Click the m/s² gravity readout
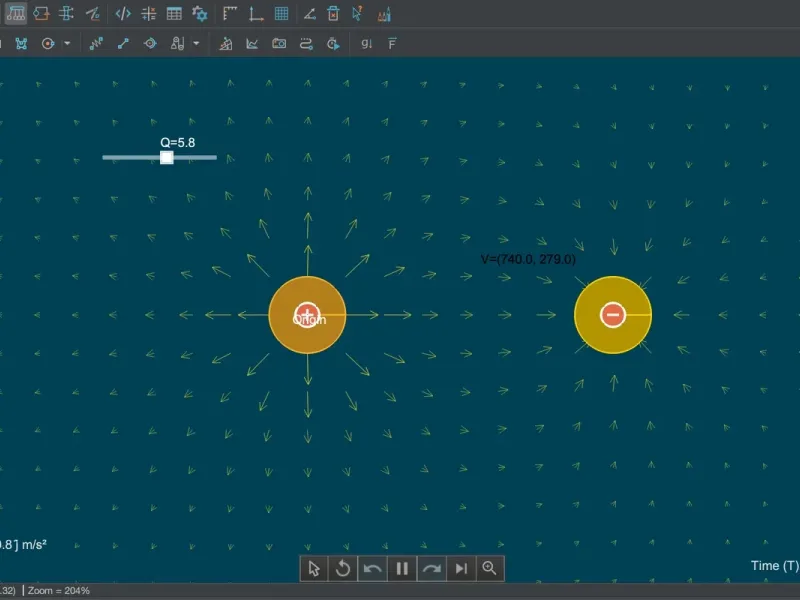This screenshot has width=800, height=600. tap(23, 544)
